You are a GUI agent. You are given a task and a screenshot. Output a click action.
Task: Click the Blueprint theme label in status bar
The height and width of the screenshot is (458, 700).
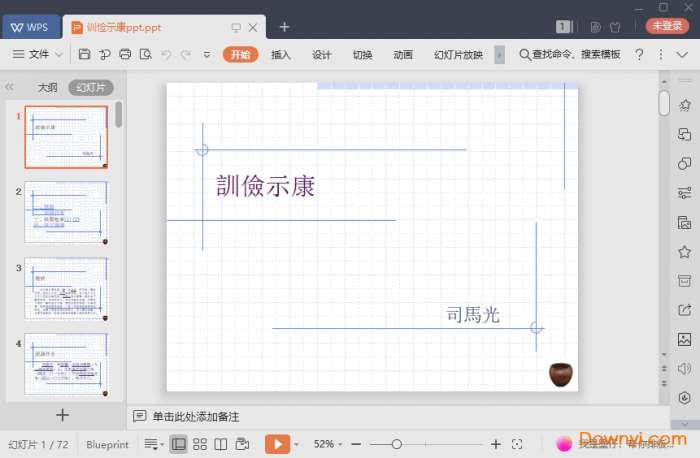coord(107,445)
